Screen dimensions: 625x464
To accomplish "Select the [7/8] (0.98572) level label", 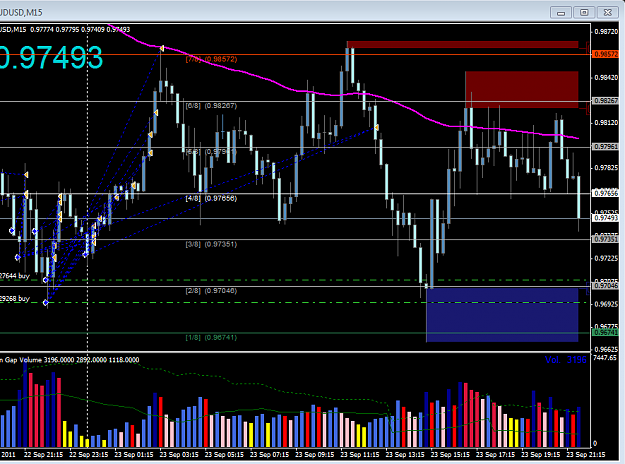I will (211, 59).
